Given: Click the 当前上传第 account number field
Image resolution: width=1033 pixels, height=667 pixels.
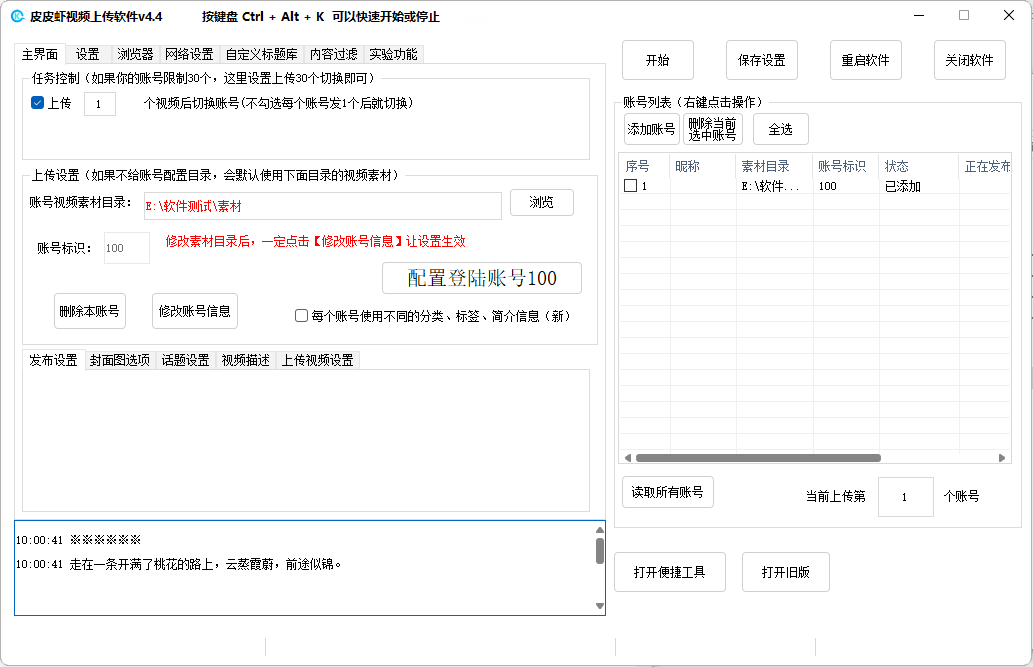Looking at the screenshot, I should [x=905, y=497].
